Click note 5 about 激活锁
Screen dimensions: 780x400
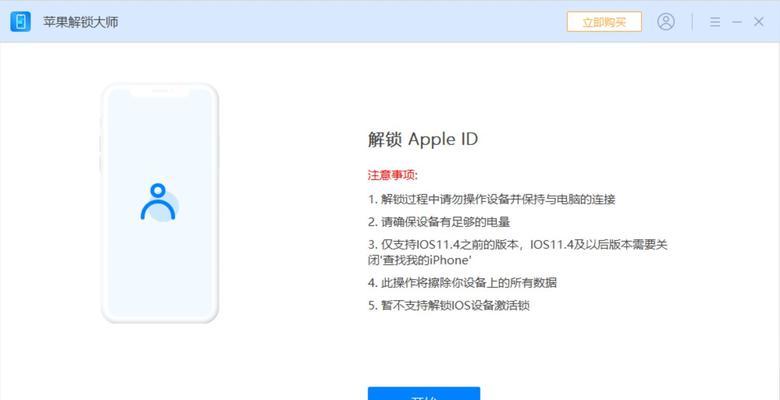[449, 305]
